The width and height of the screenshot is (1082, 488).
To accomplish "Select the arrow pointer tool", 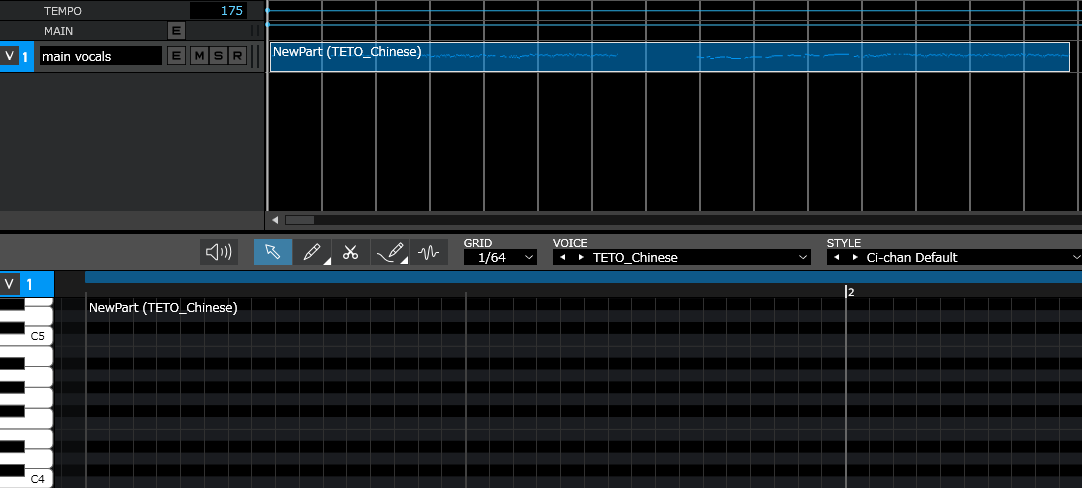I will tap(273, 252).
